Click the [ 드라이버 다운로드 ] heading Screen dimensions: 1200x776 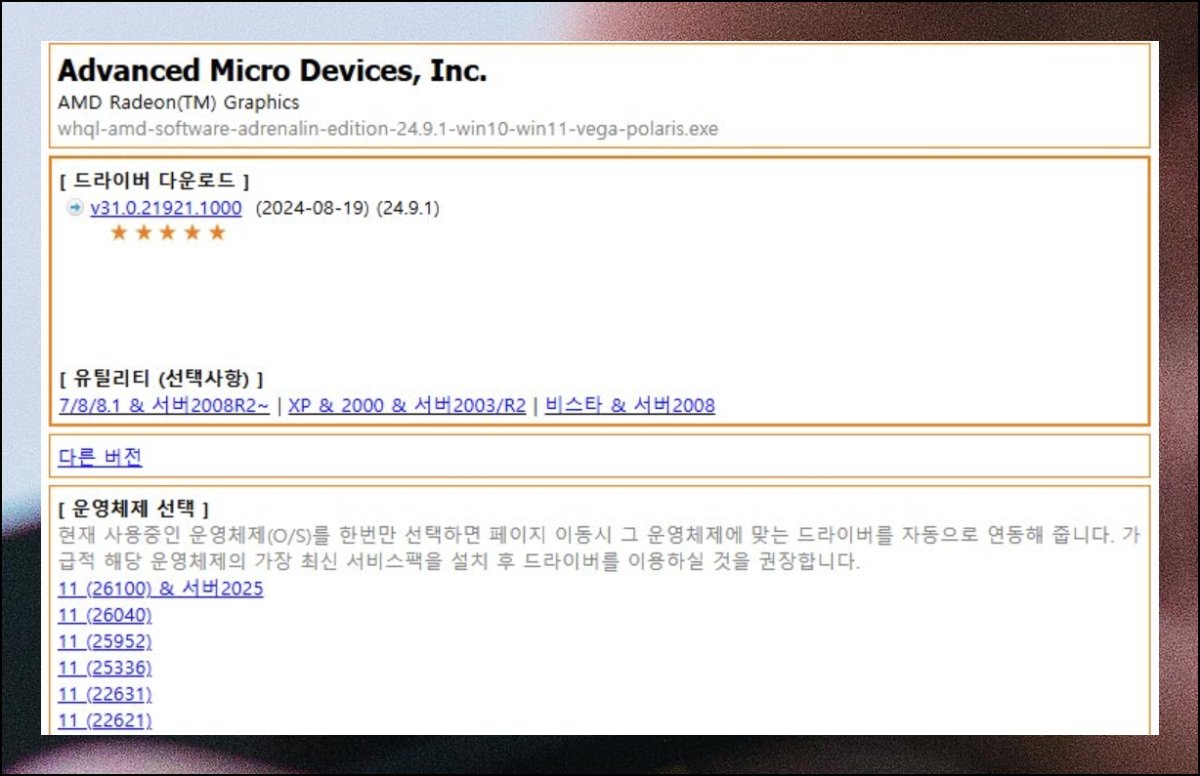click(154, 181)
